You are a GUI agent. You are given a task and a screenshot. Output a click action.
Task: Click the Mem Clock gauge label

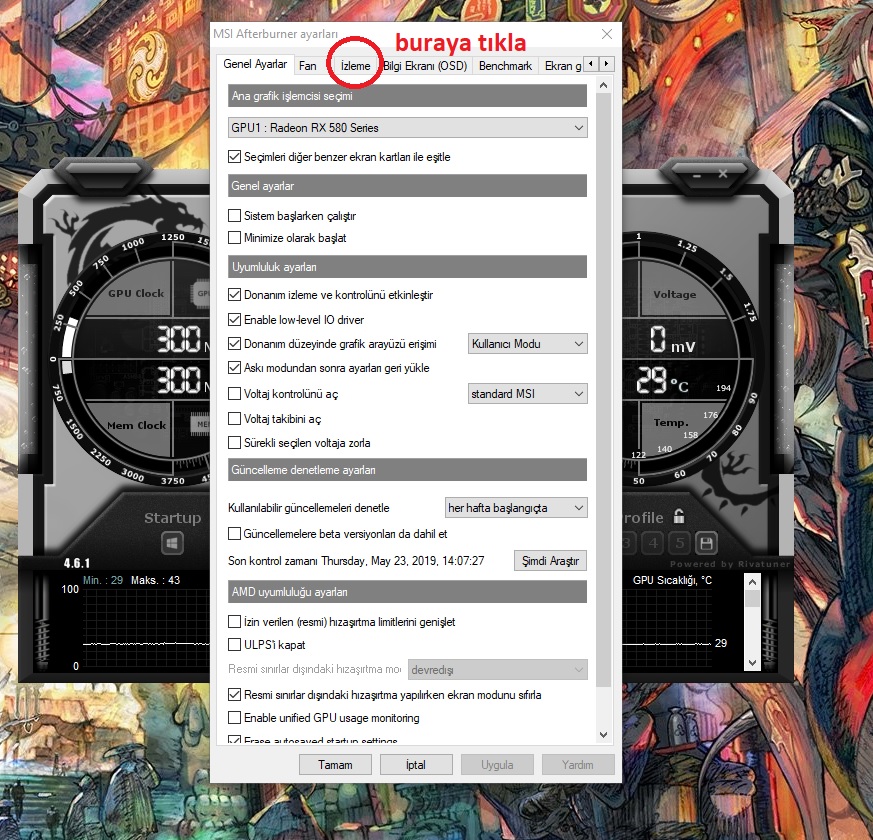pos(136,425)
